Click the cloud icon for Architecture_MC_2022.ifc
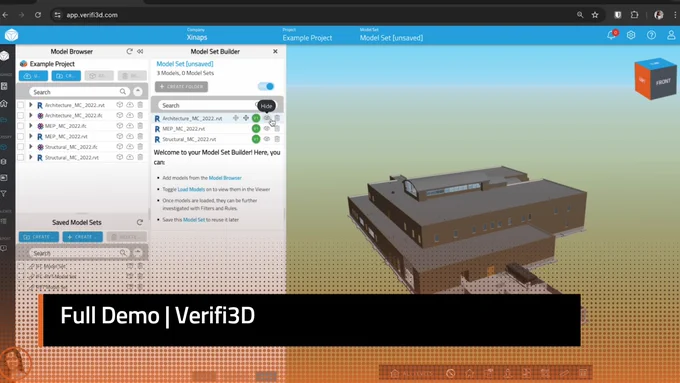680x383 pixels. pyautogui.click(x=130, y=115)
